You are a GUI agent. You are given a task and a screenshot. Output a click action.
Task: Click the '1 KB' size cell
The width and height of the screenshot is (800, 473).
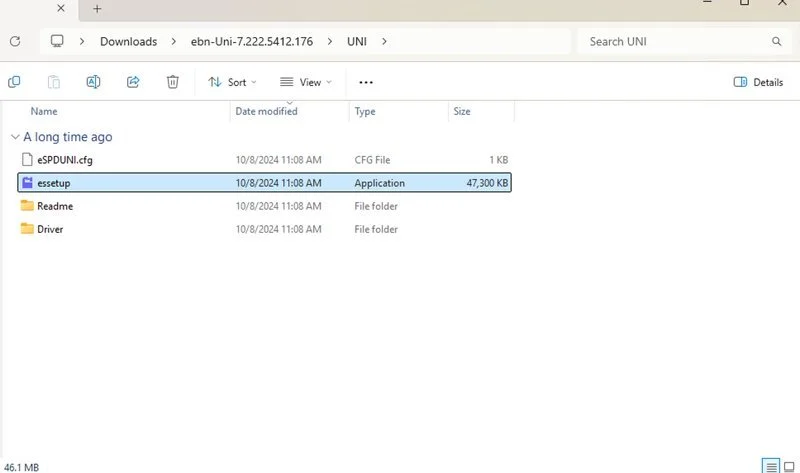498,160
